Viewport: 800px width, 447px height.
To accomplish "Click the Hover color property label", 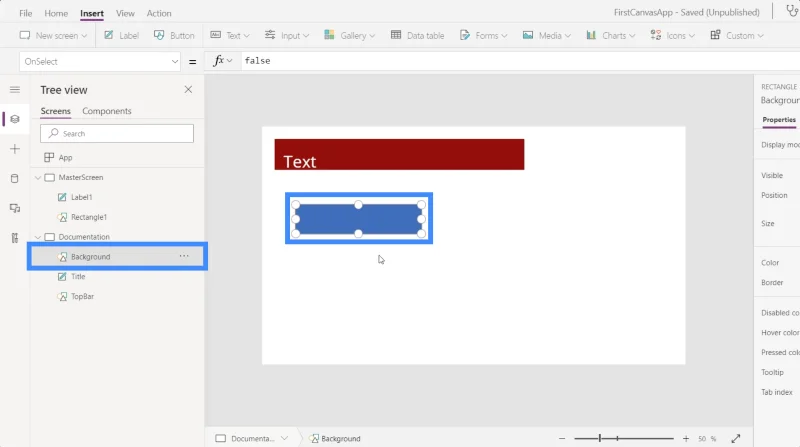I will tap(780, 333).
